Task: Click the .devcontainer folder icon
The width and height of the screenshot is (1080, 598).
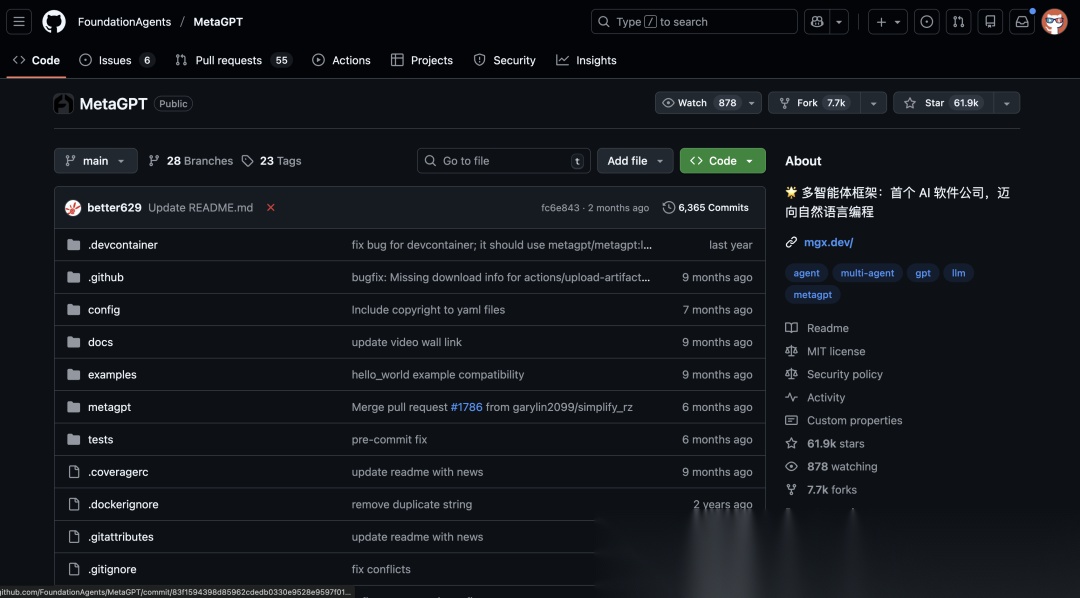Action: [x=74, y=245]
